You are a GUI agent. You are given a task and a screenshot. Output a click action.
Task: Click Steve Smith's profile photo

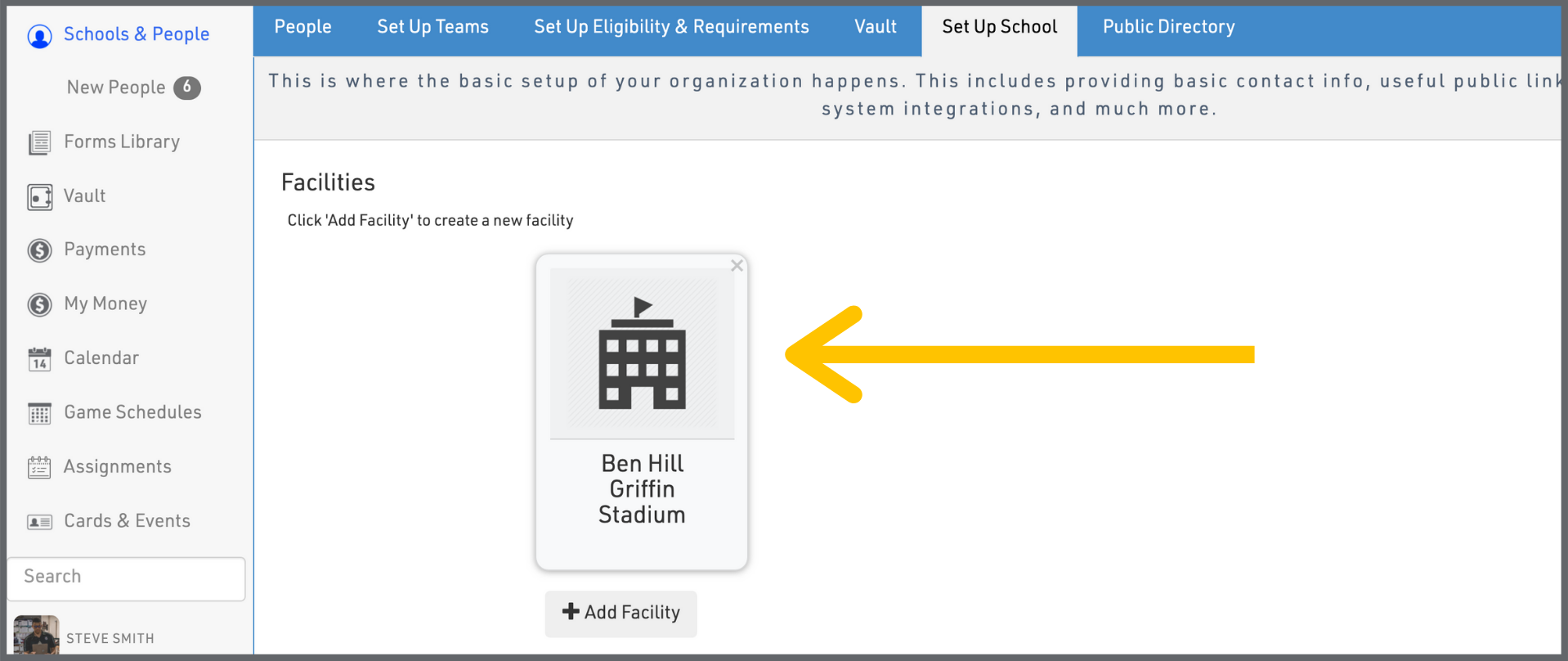click(37, 636)
